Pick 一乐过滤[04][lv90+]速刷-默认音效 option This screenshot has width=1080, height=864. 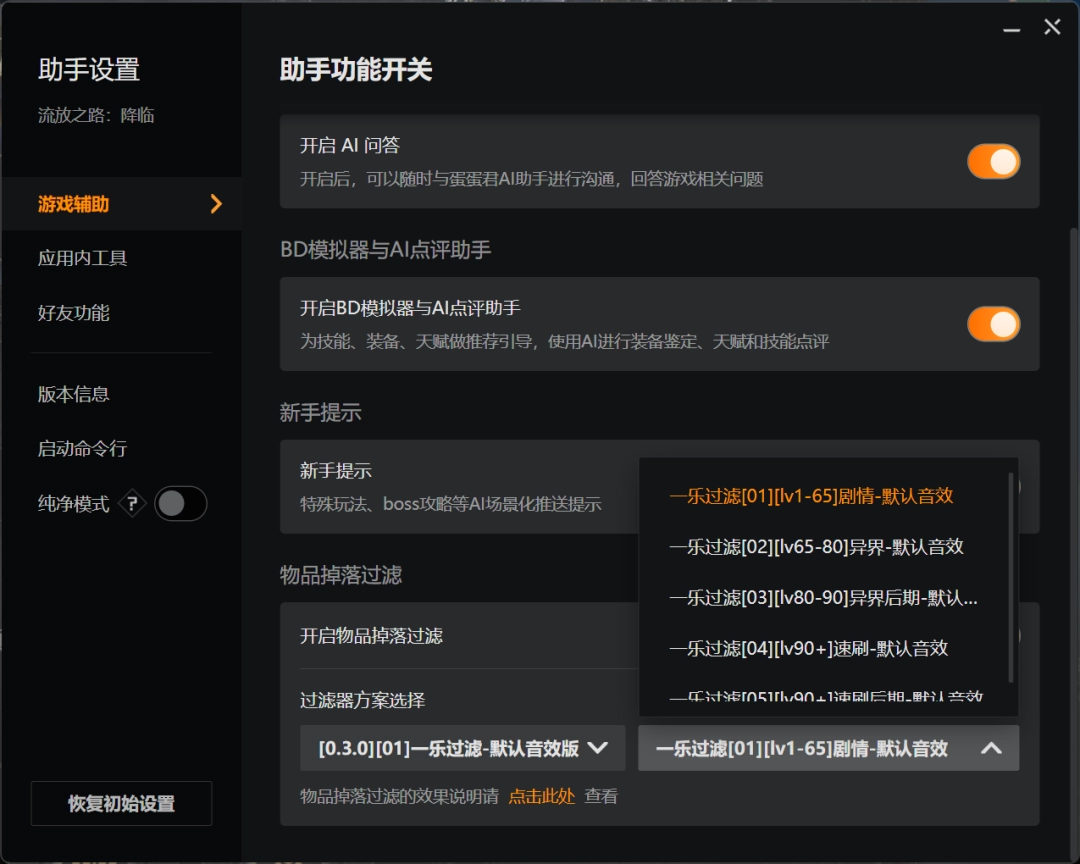click(x=808, y=648)
